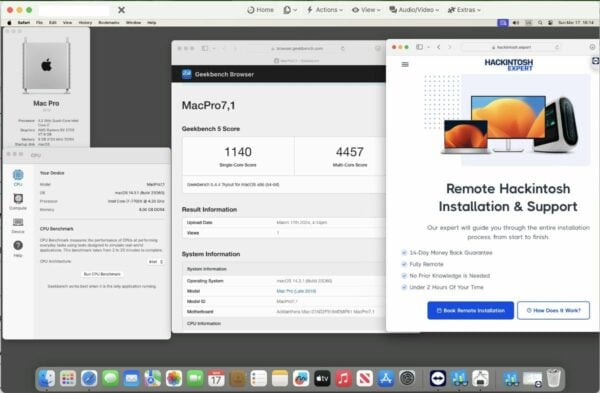Open Freeform from the Dock
This screenshot has width=600, height=393.
(x=301, y=378)
